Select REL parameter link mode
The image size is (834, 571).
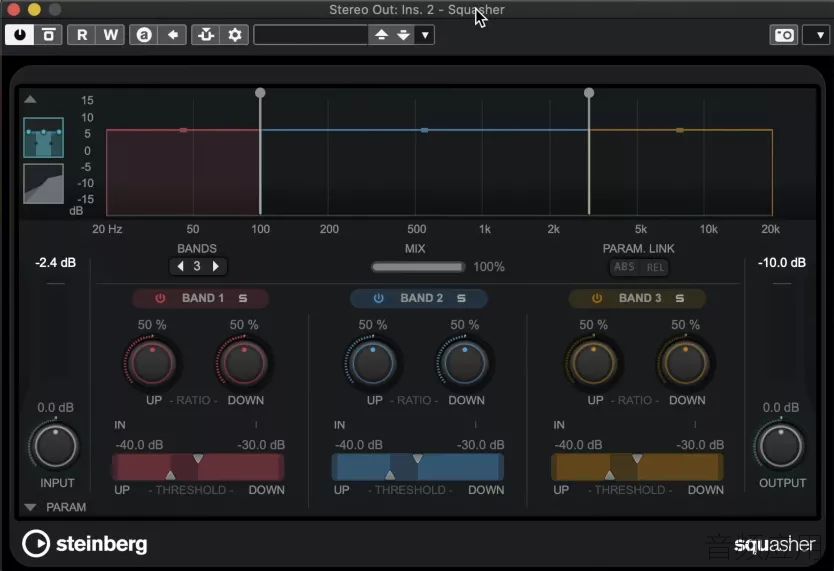click(x=655, y=267)
